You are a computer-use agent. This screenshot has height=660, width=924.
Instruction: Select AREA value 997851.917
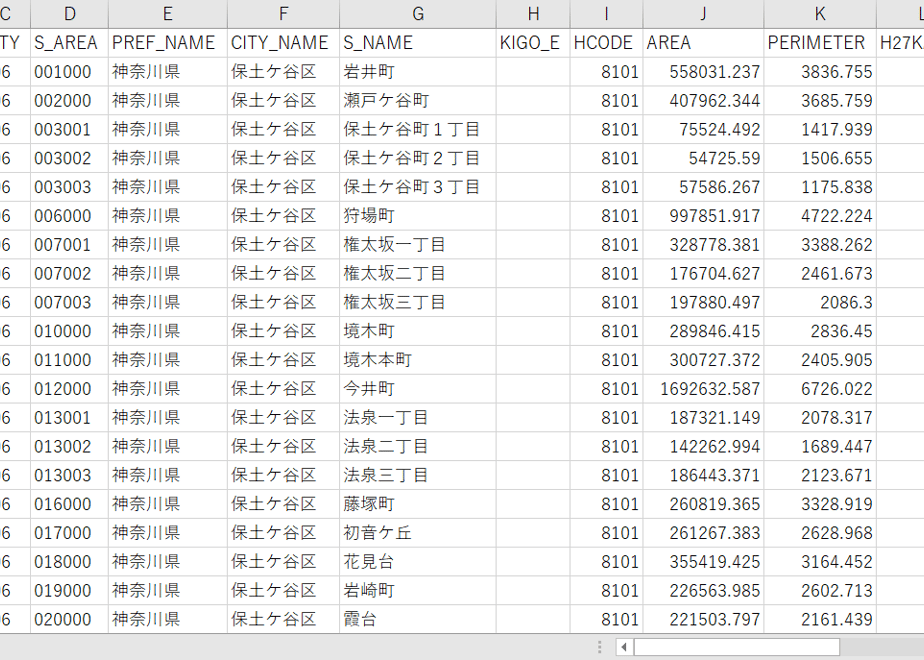tap(704, 216)
